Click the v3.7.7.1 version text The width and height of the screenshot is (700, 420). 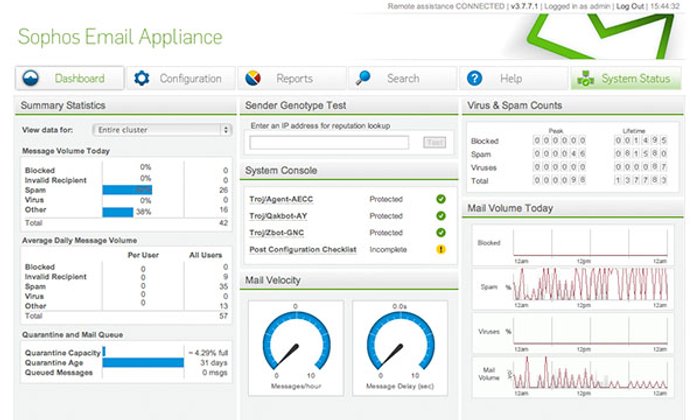click(x=524, y=6)
